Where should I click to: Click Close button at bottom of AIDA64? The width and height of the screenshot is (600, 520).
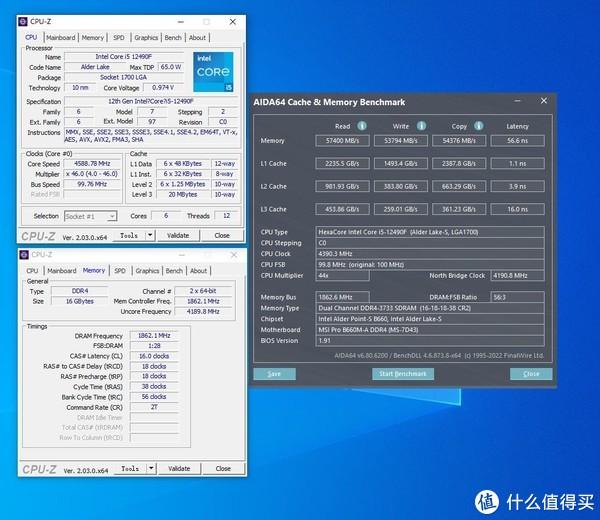point(531,374)
